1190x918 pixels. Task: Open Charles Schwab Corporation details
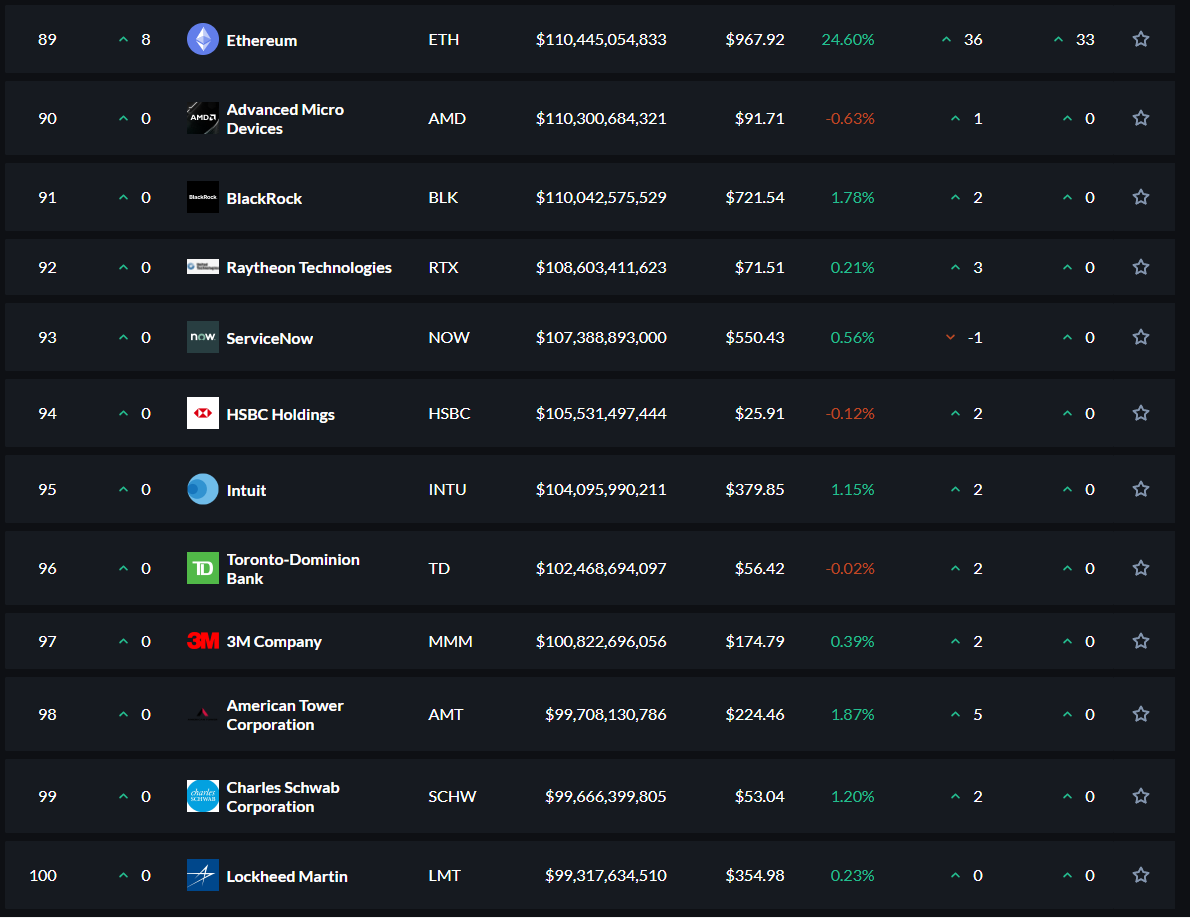(x=283, y=797)
